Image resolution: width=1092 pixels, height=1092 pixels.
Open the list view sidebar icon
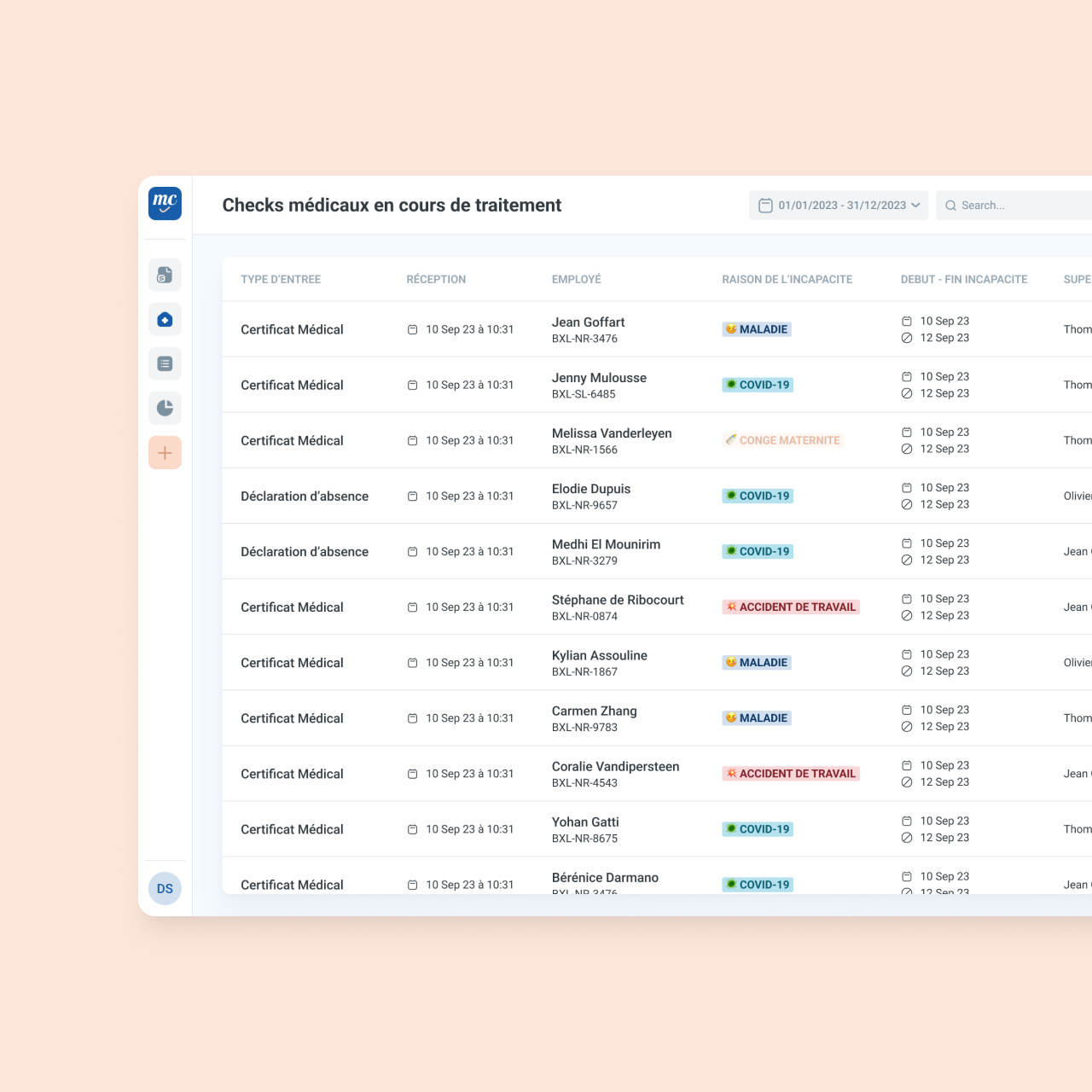(x=165, y=363)
